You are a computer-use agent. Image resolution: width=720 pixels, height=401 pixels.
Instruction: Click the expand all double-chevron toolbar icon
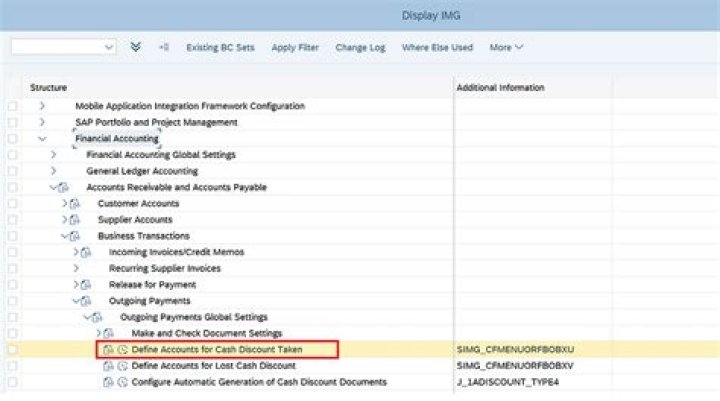tap(135, 47)
